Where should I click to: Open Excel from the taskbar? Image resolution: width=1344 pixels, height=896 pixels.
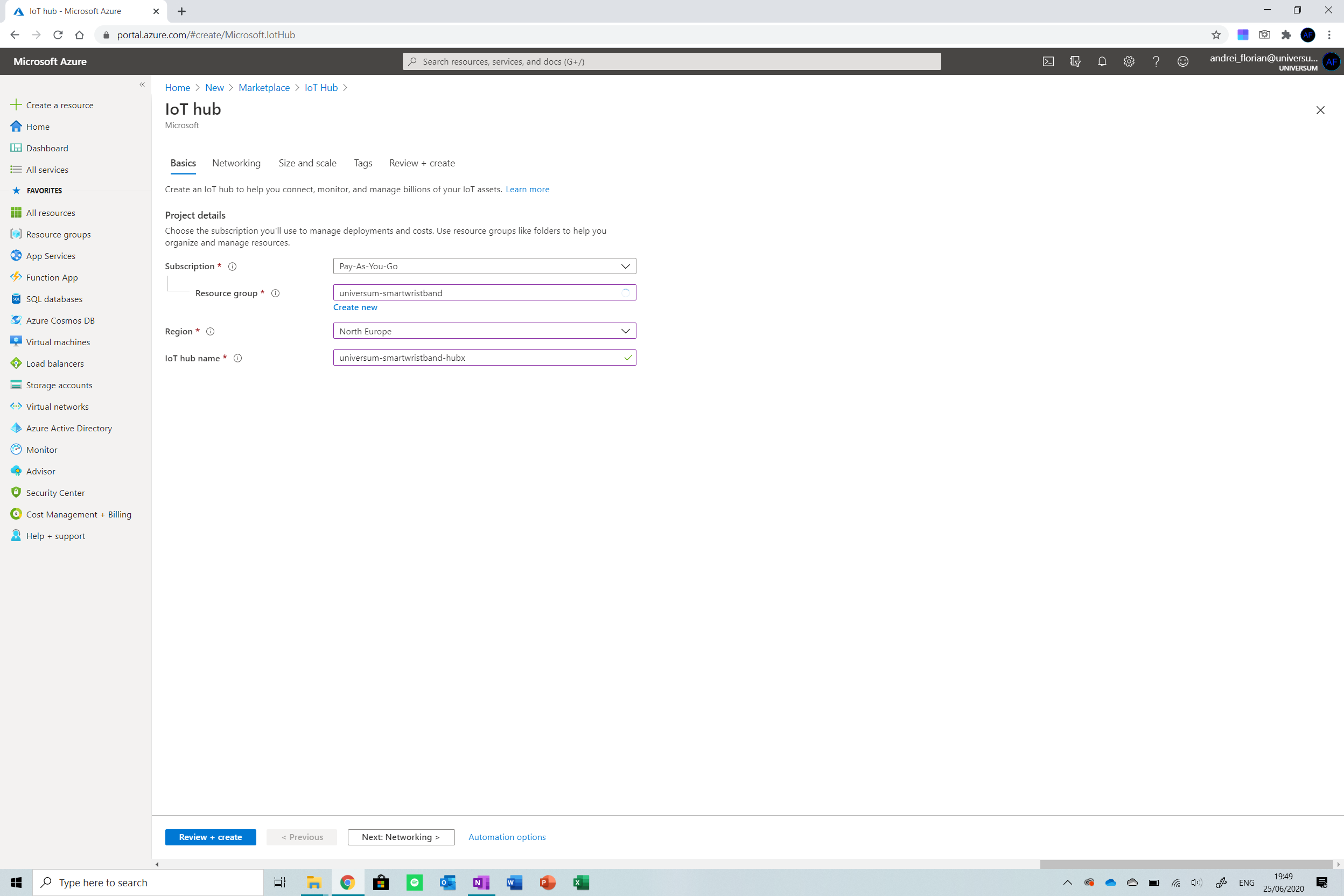pyautogui.click(x=580, y=883)
